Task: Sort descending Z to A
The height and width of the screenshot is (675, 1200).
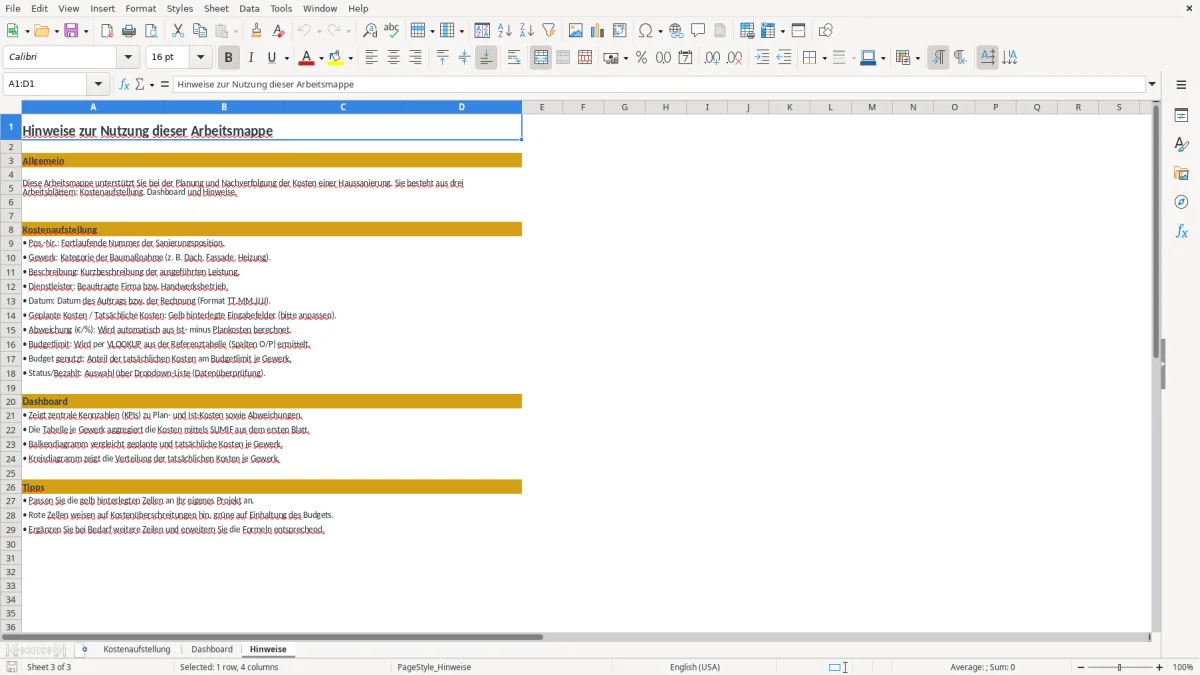Action: pyautogui.click(x=527, y=31)
